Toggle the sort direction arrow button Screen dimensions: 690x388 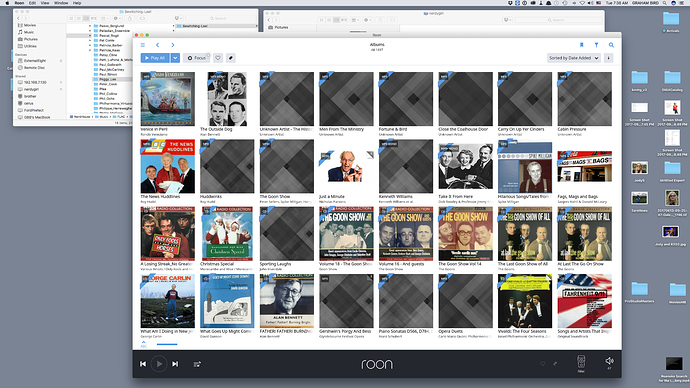pos(609,58)
